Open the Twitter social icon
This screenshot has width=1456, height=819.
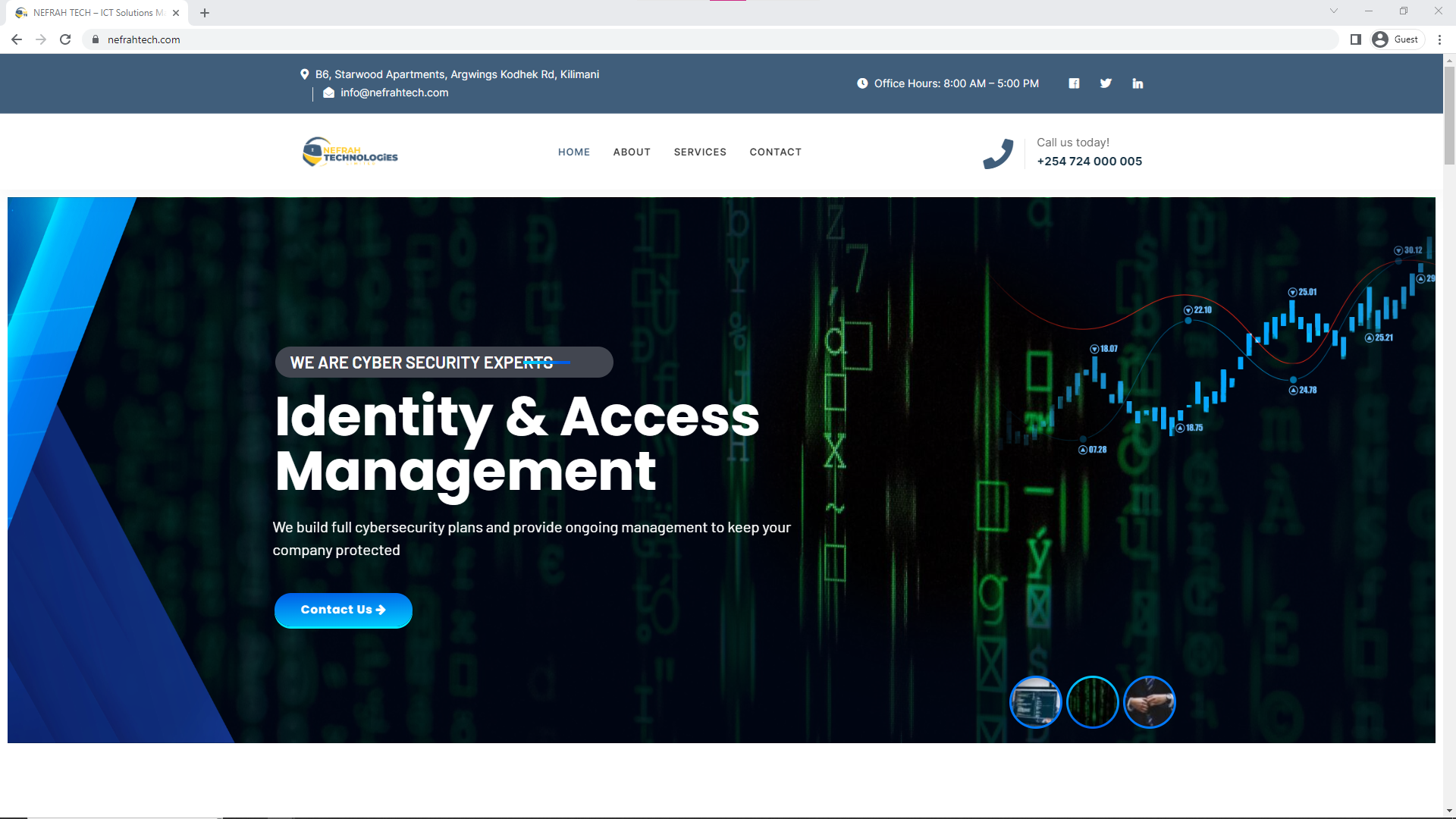coord(1106,83)
